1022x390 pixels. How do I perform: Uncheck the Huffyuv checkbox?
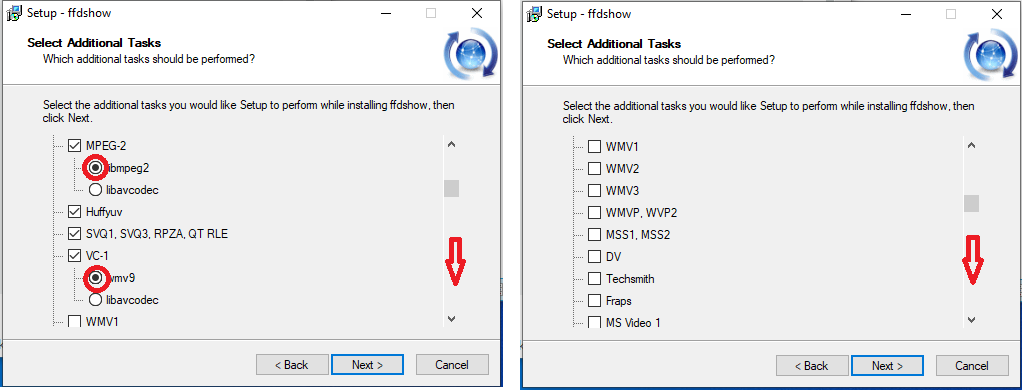(x=75, y=211)
